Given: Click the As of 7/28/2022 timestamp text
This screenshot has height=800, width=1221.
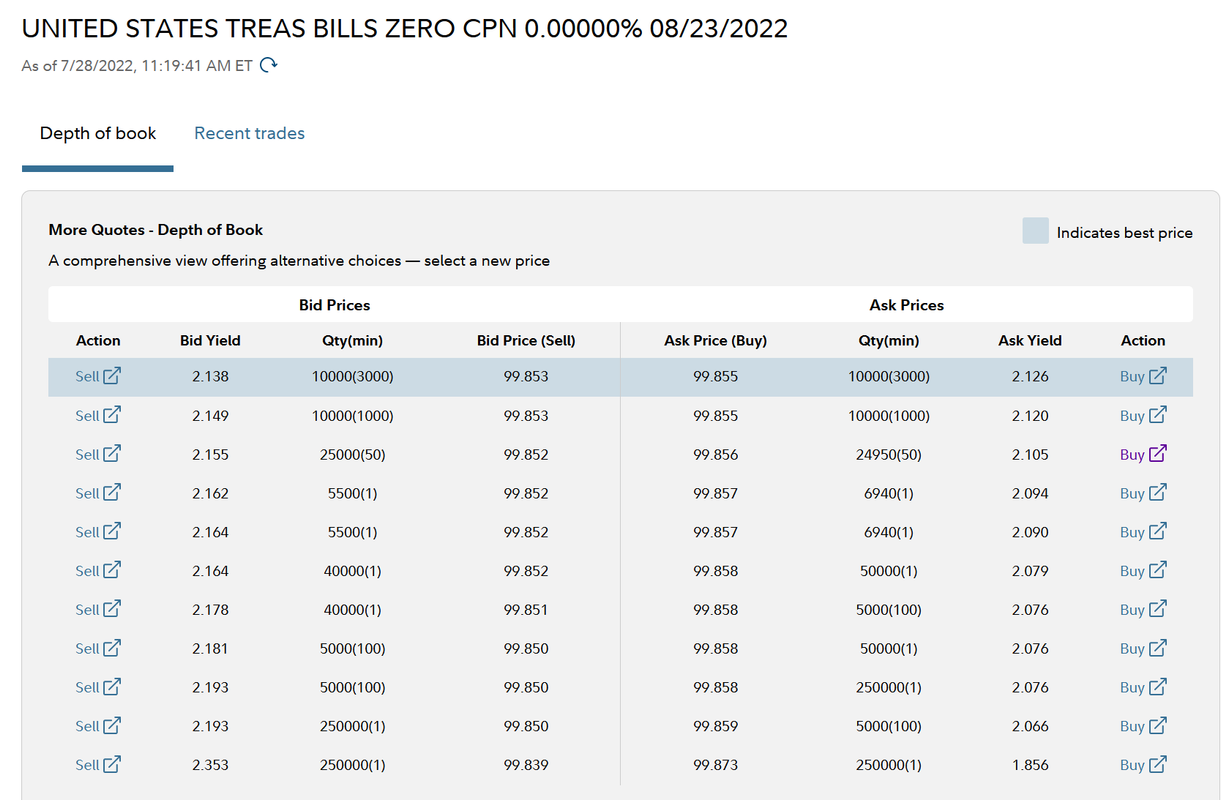Looking at the screenshot, I should (137, 66).
